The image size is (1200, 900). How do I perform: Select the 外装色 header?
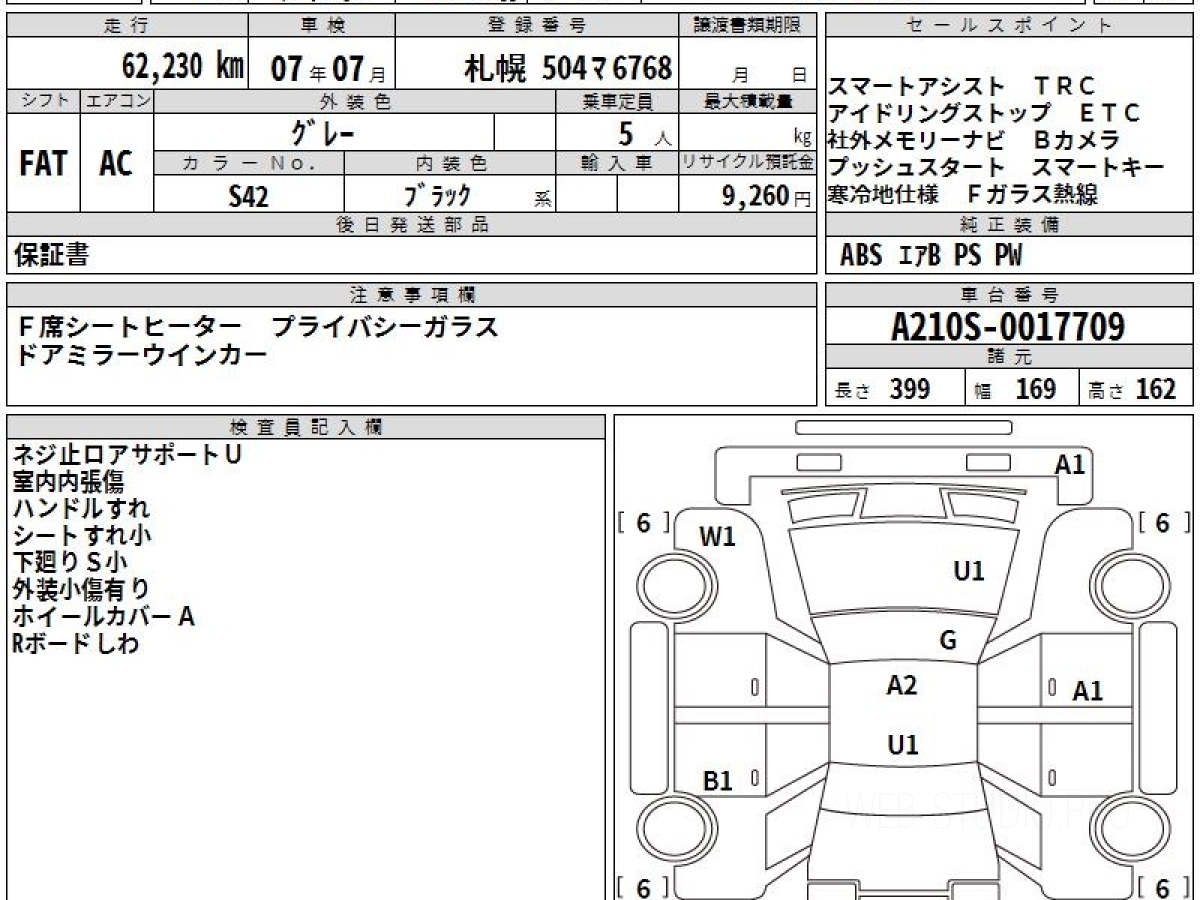click(355, 101)
